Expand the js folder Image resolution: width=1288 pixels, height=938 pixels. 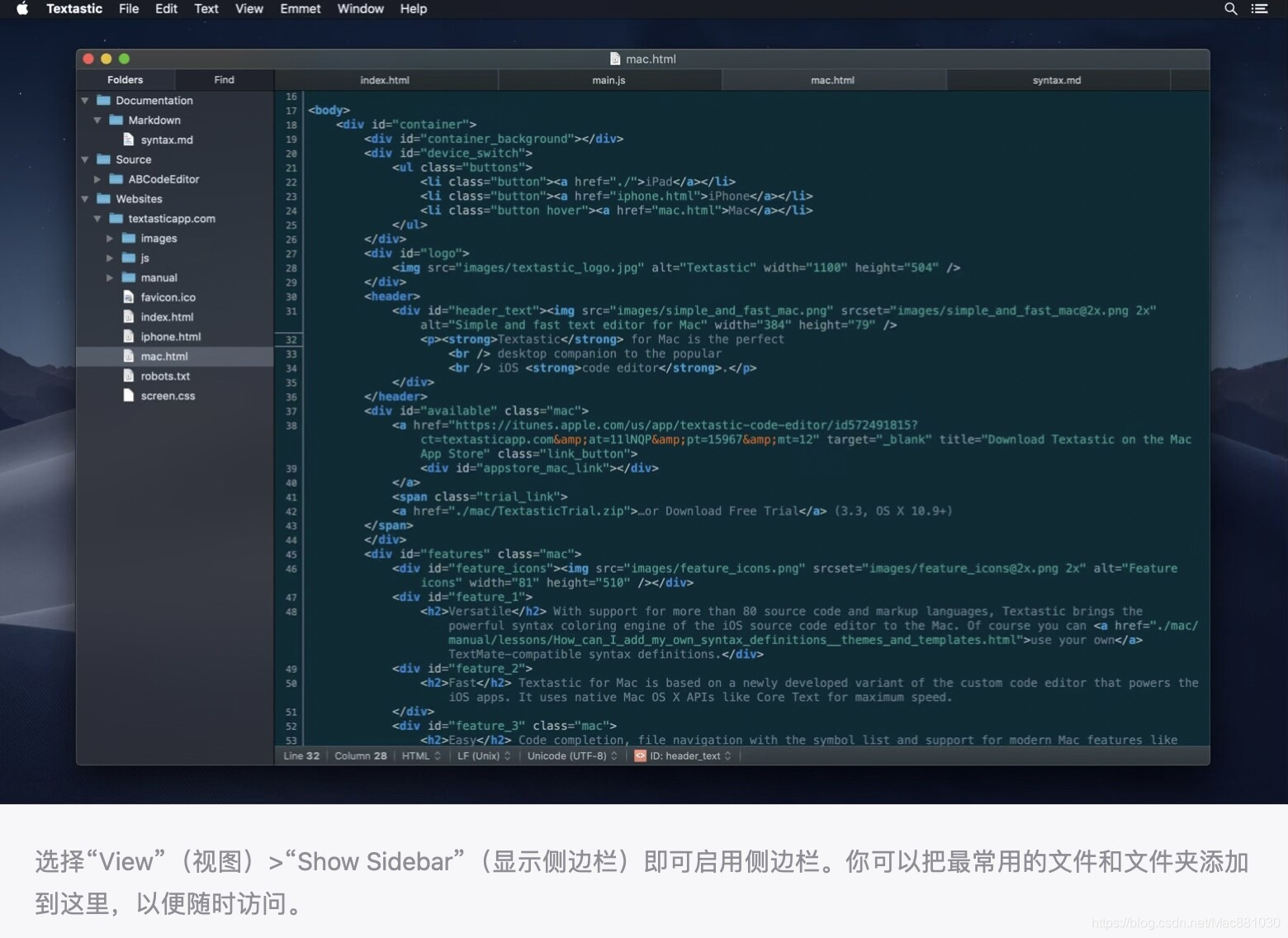[x=109, y=258]
